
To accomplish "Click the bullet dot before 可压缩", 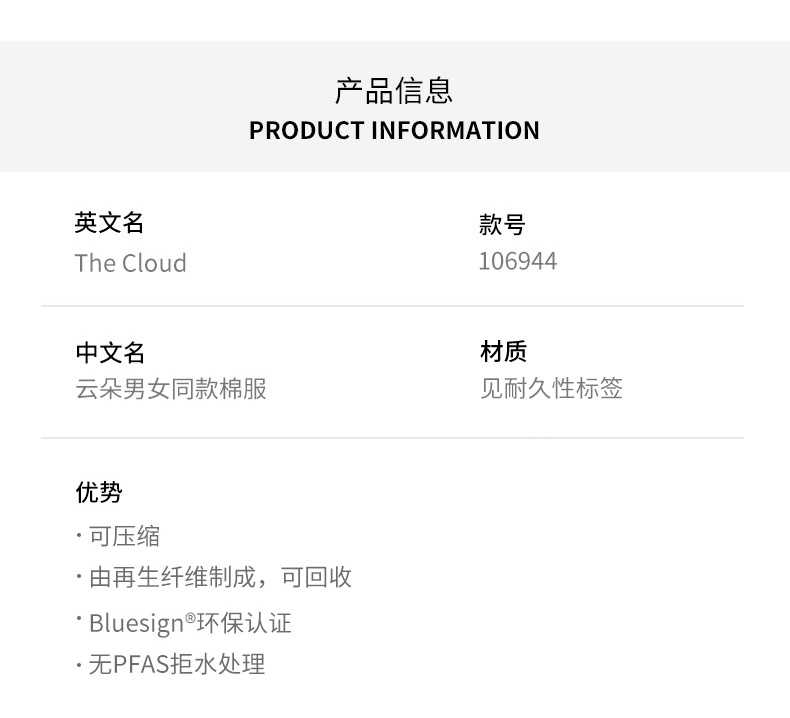I will [79, 537].
